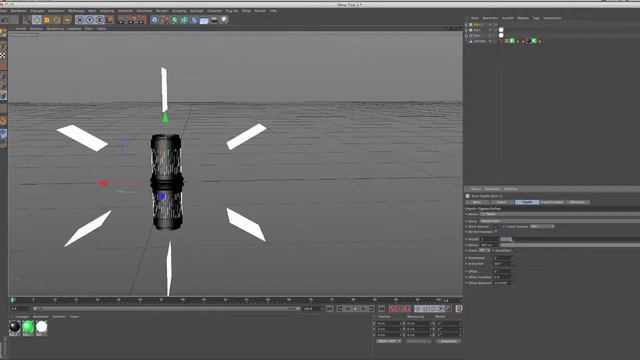
Task: Toggle the Z axis lock button
Action: (100, 20)
